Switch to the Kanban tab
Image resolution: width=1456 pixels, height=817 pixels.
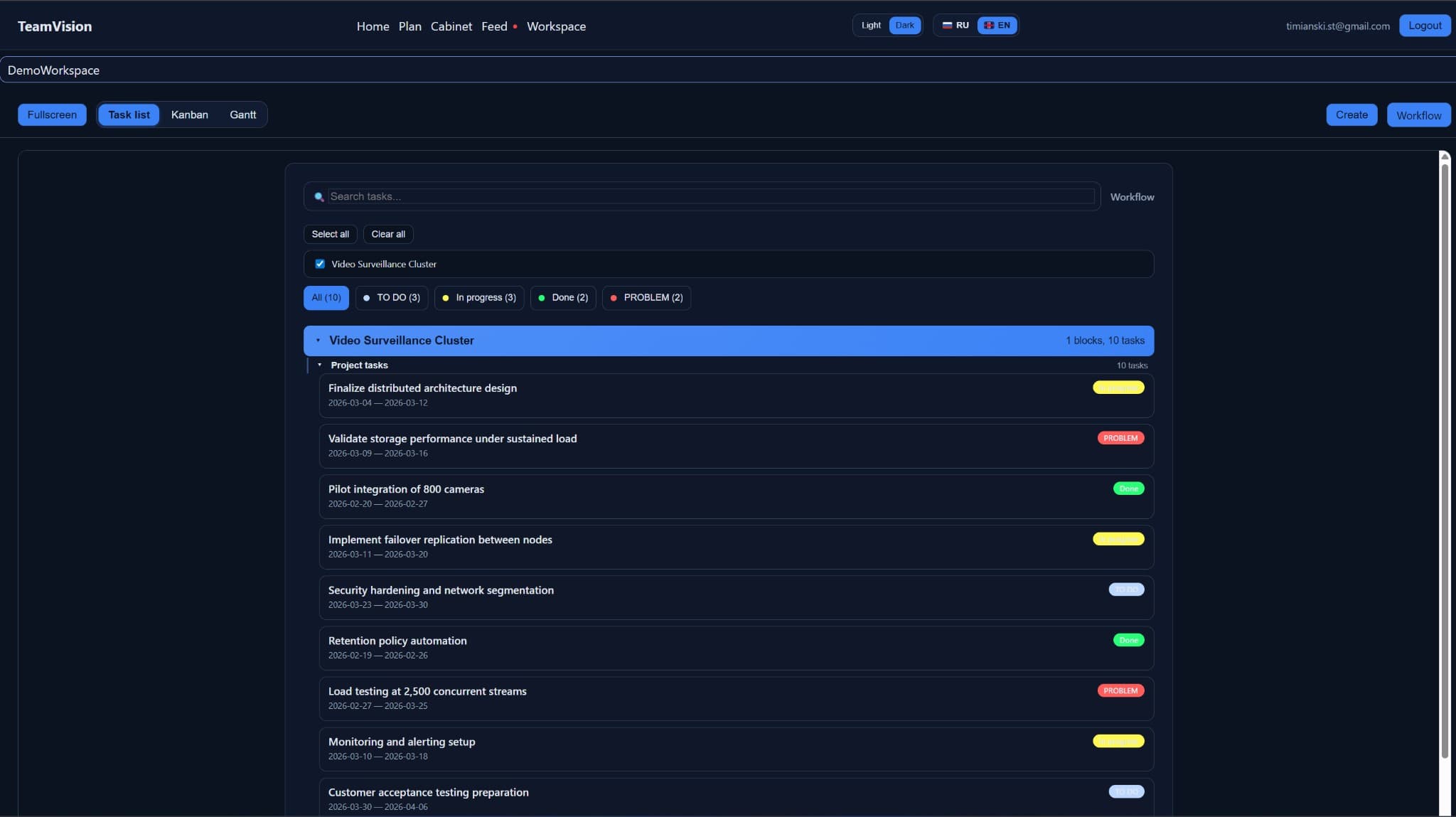(189, 114)
